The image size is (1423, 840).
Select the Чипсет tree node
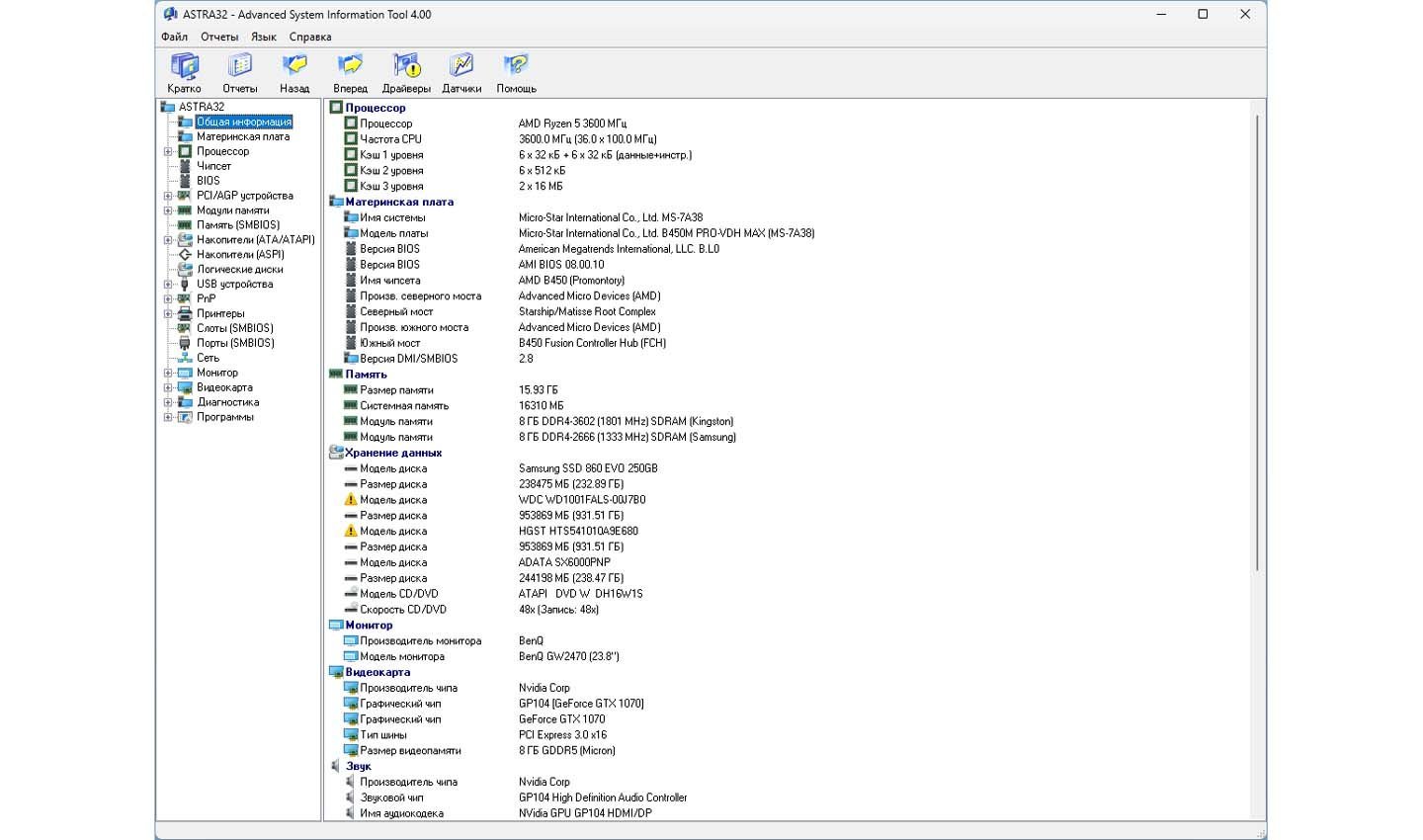tap(213, 166)
